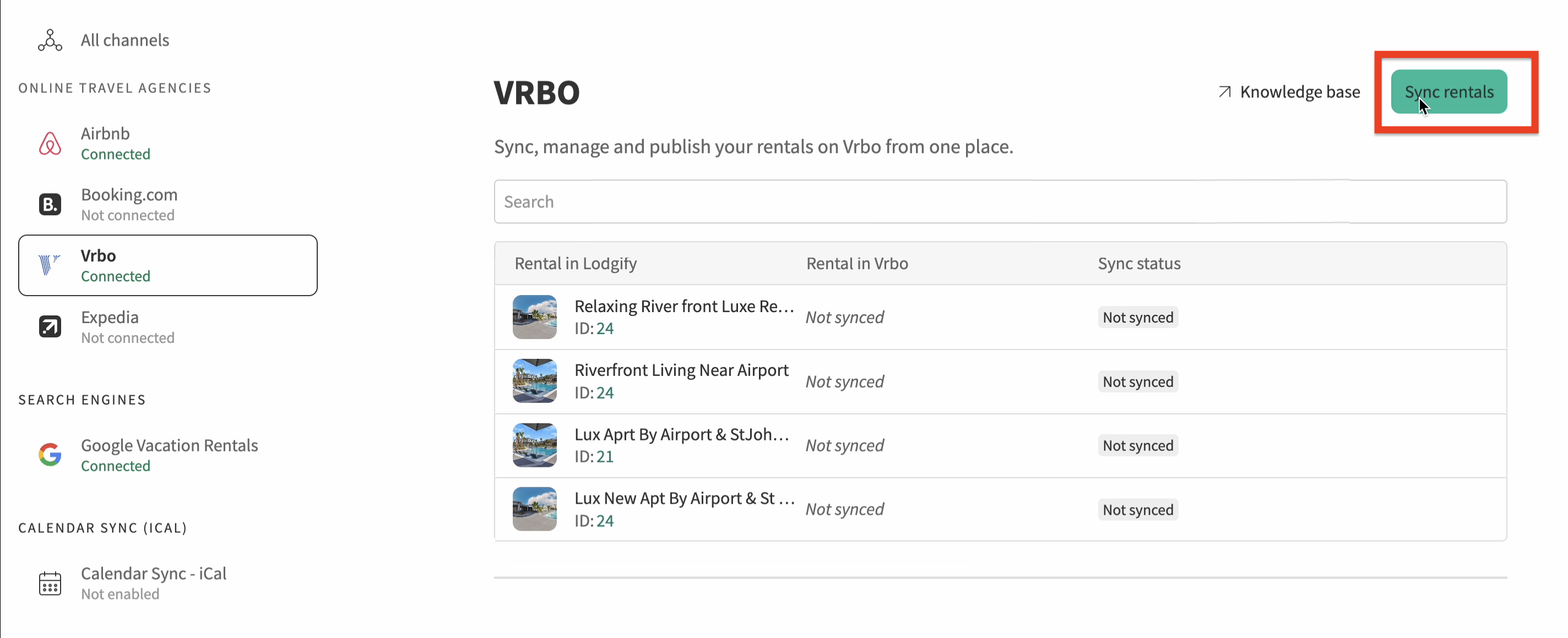Open Google Vacation Rentals channel
This screenshot has width=1568, height=638.
pyautogui.click(x=169, y=454)
